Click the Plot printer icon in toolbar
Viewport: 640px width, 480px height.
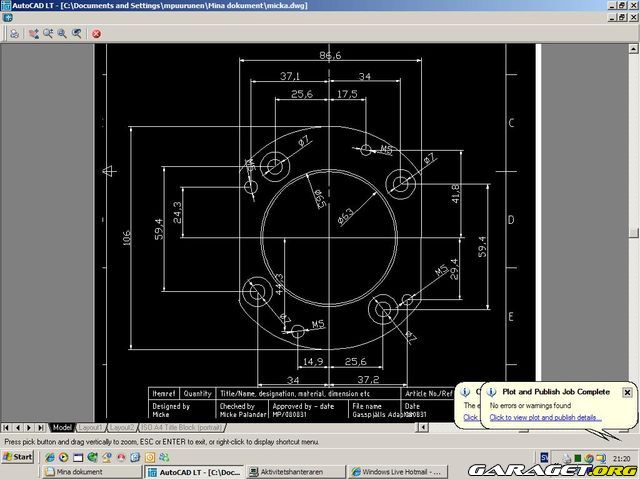15,33
